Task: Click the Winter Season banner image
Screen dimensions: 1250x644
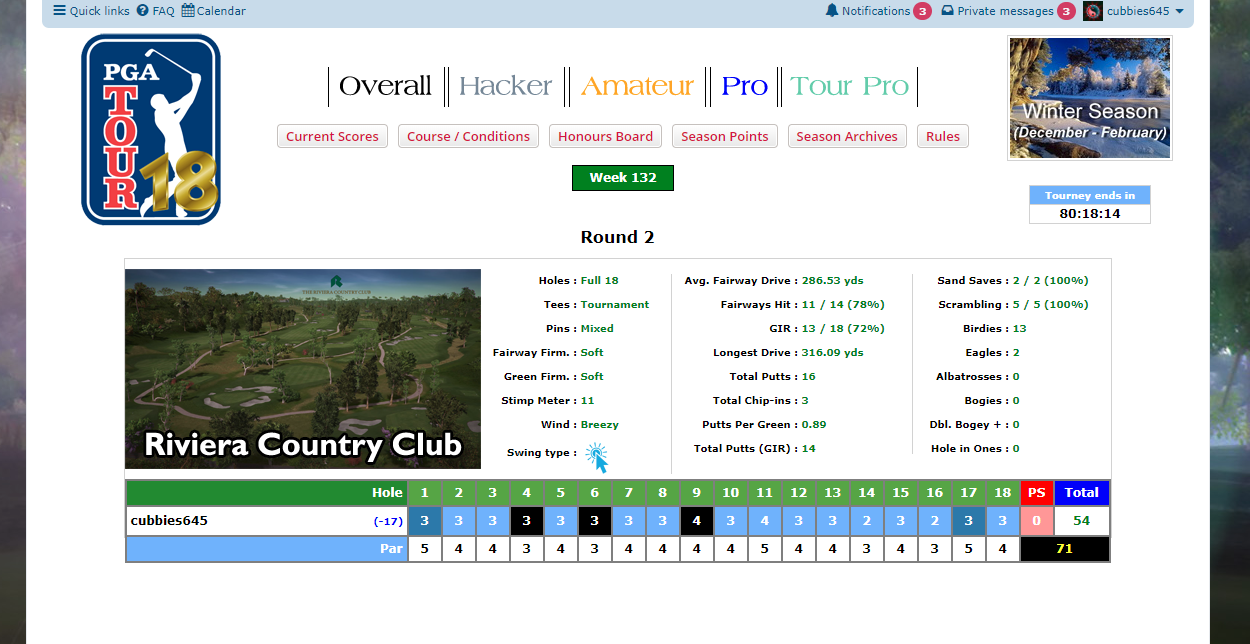Action: pos(1089,98)
